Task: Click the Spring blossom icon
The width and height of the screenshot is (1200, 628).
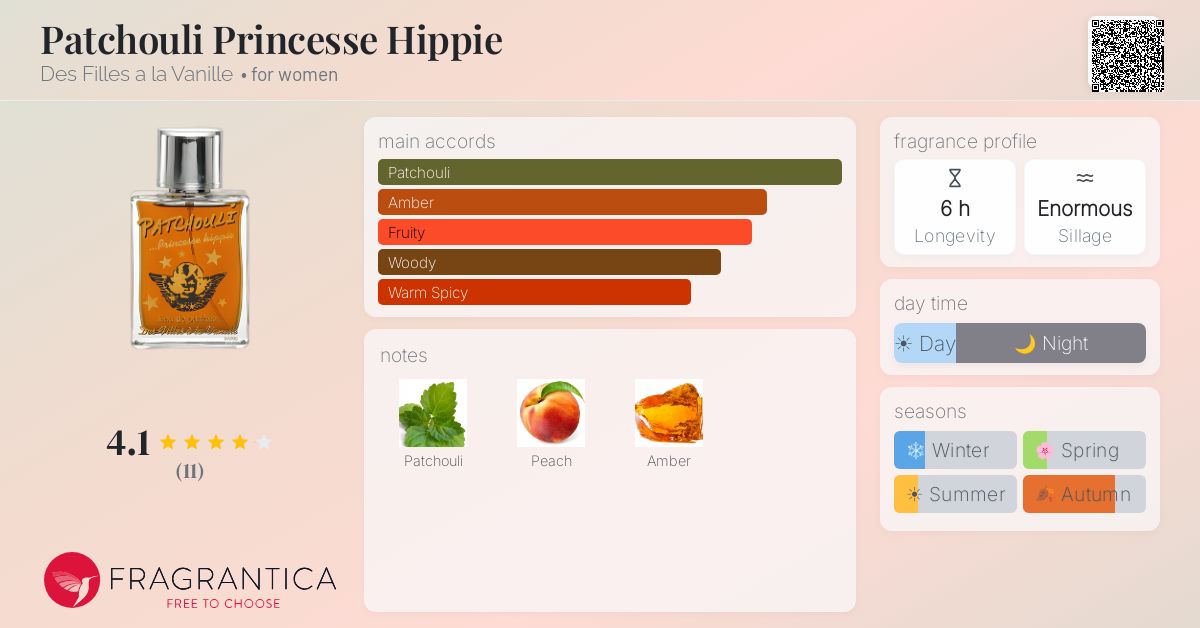Action: 1044,450
